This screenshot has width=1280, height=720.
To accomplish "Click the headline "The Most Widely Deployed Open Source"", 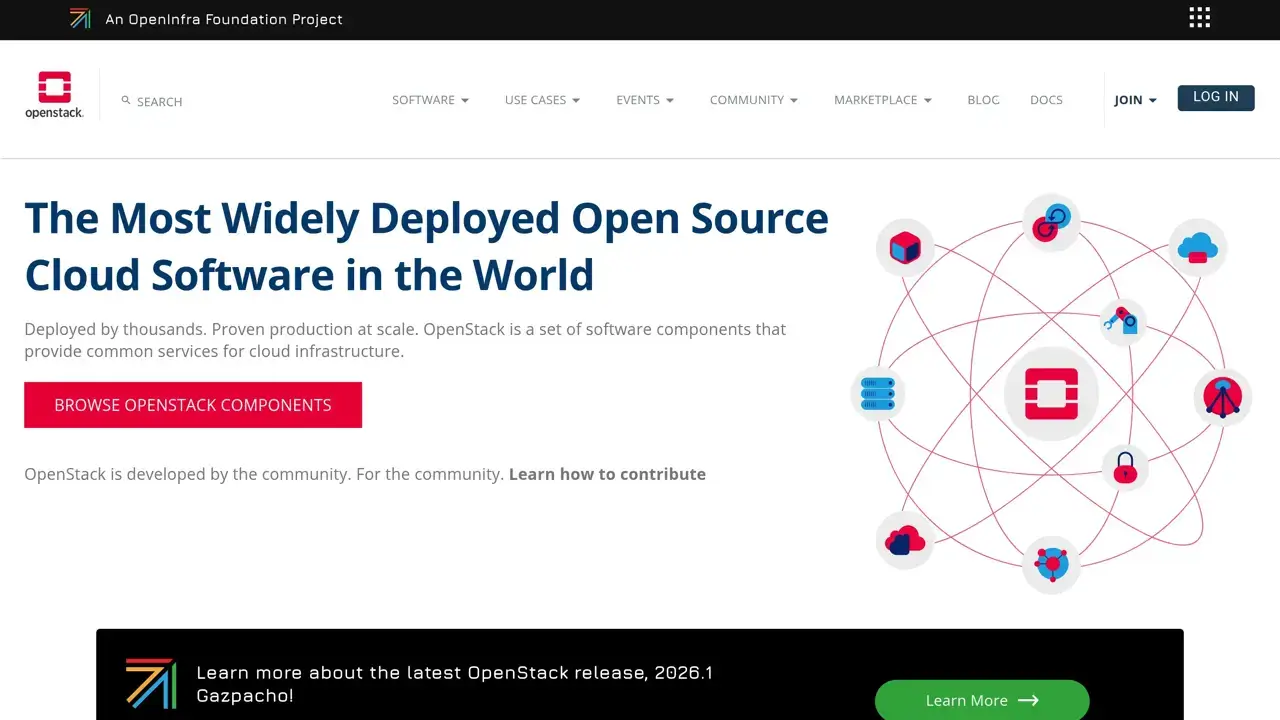I will tap(426, 218).
